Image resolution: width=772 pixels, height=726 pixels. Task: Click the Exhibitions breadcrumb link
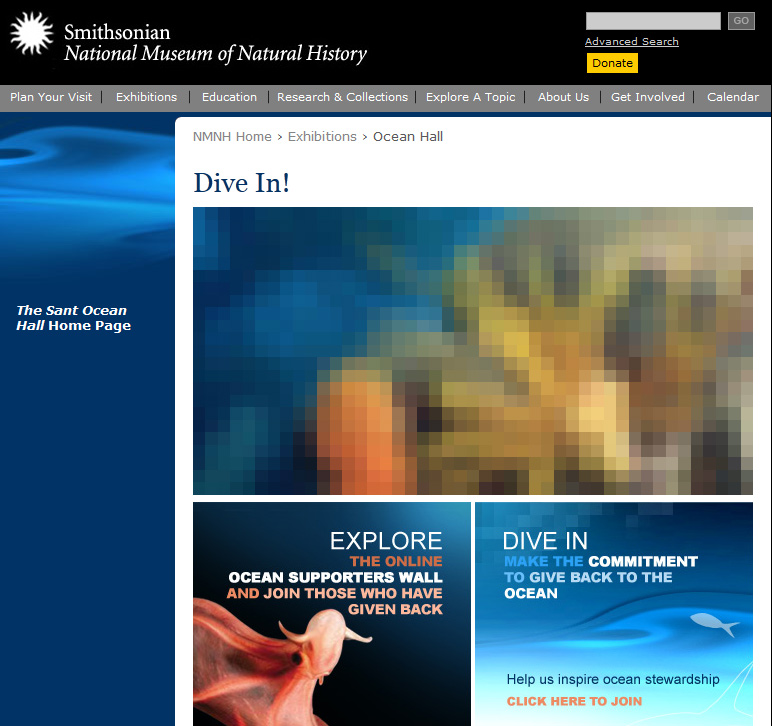pyautogui.click(x=322, y=137)
